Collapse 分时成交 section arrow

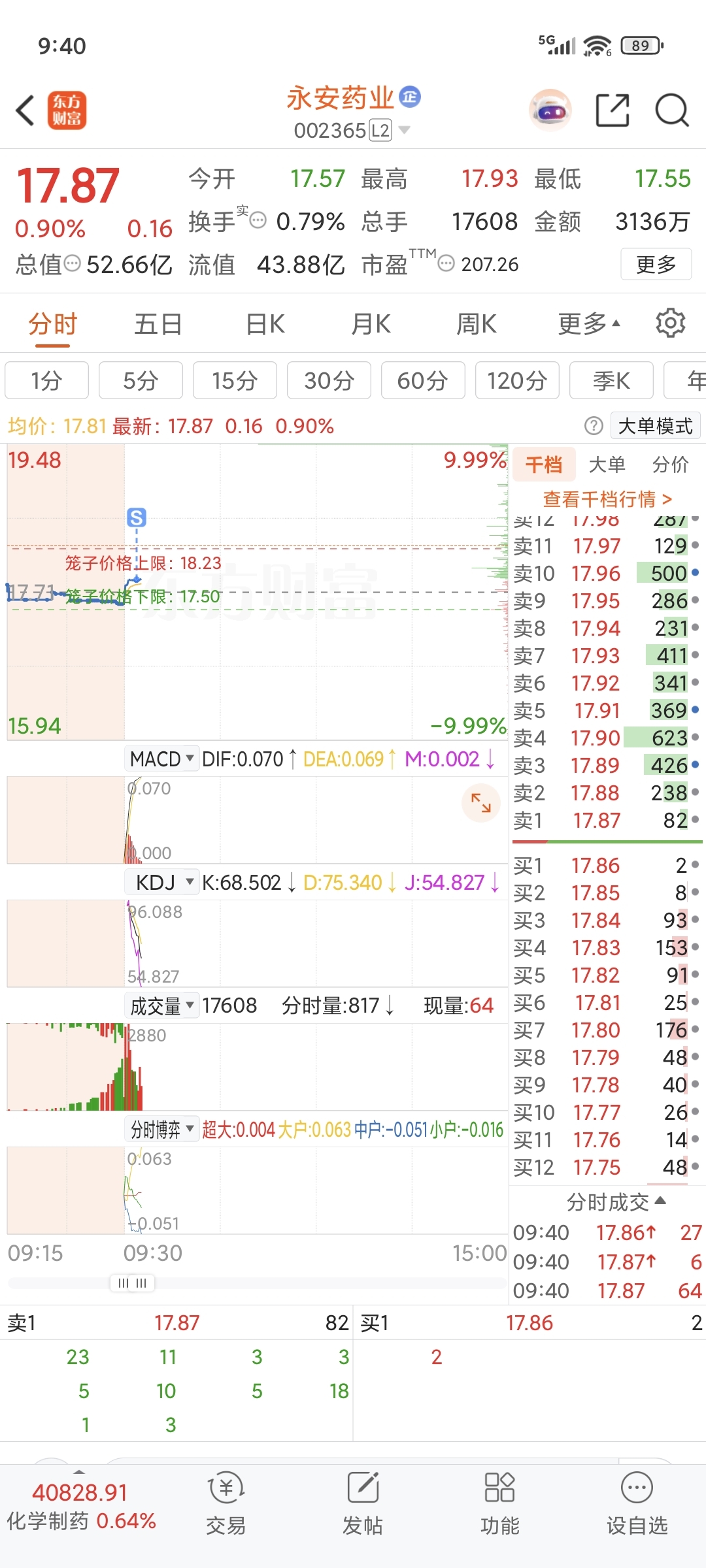[660, 1201]
